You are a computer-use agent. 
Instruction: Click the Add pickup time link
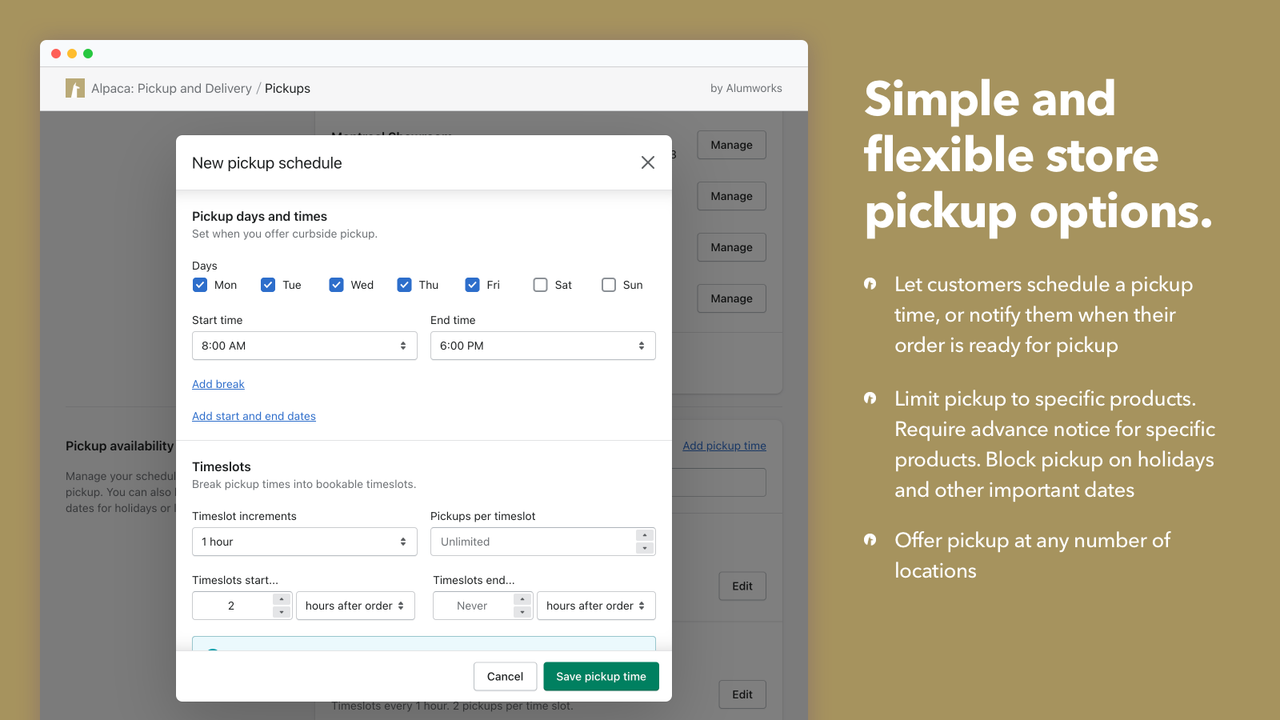724,445
